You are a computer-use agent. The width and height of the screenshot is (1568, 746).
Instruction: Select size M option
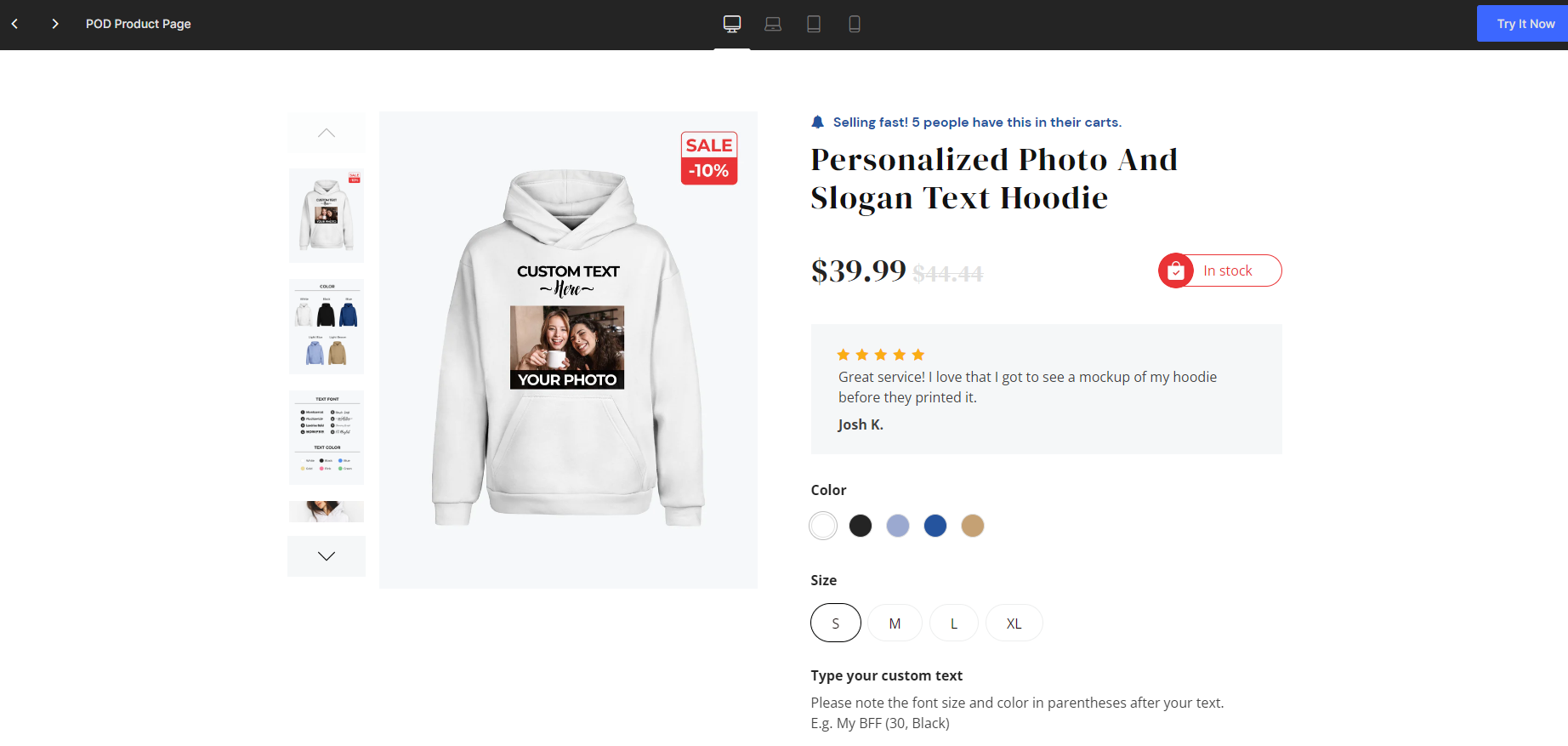895,623
